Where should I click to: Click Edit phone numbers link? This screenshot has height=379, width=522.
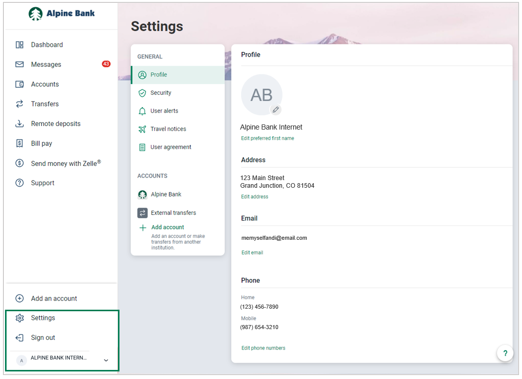263,348
